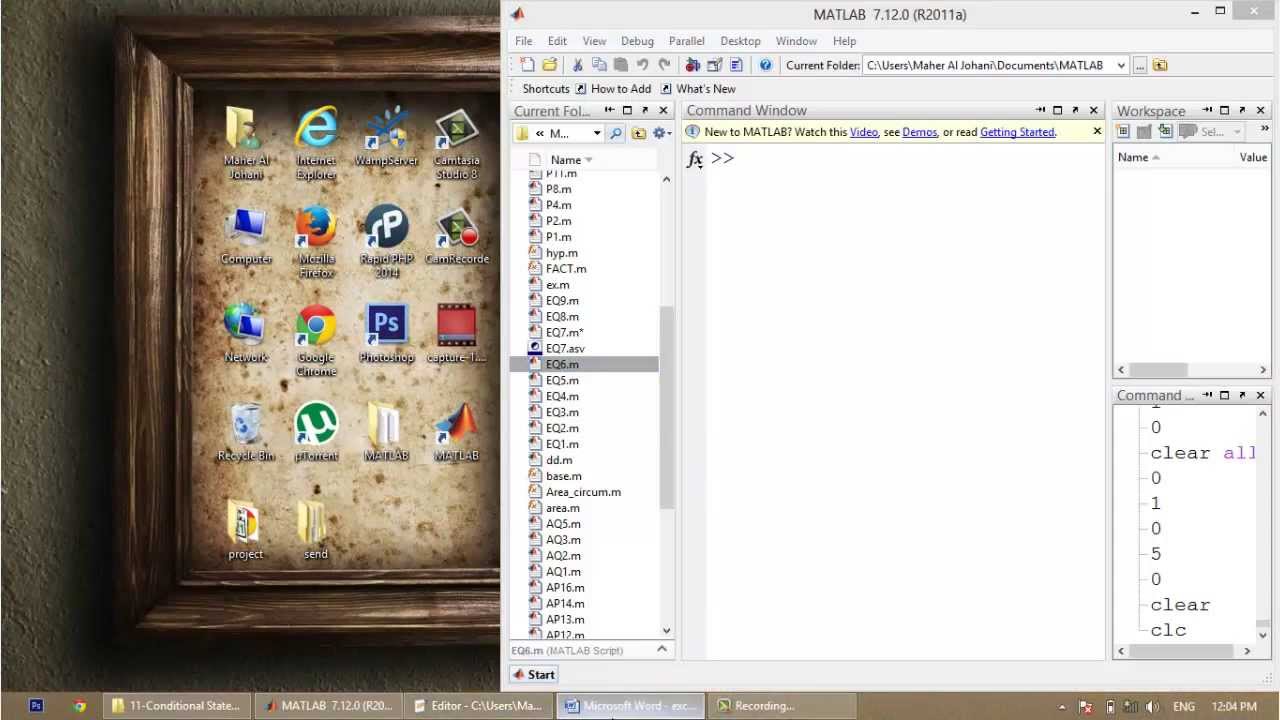Click the Chrome icon in the taskbar
The height and width of the screenshot is (720, 1280).
point(79,705)
